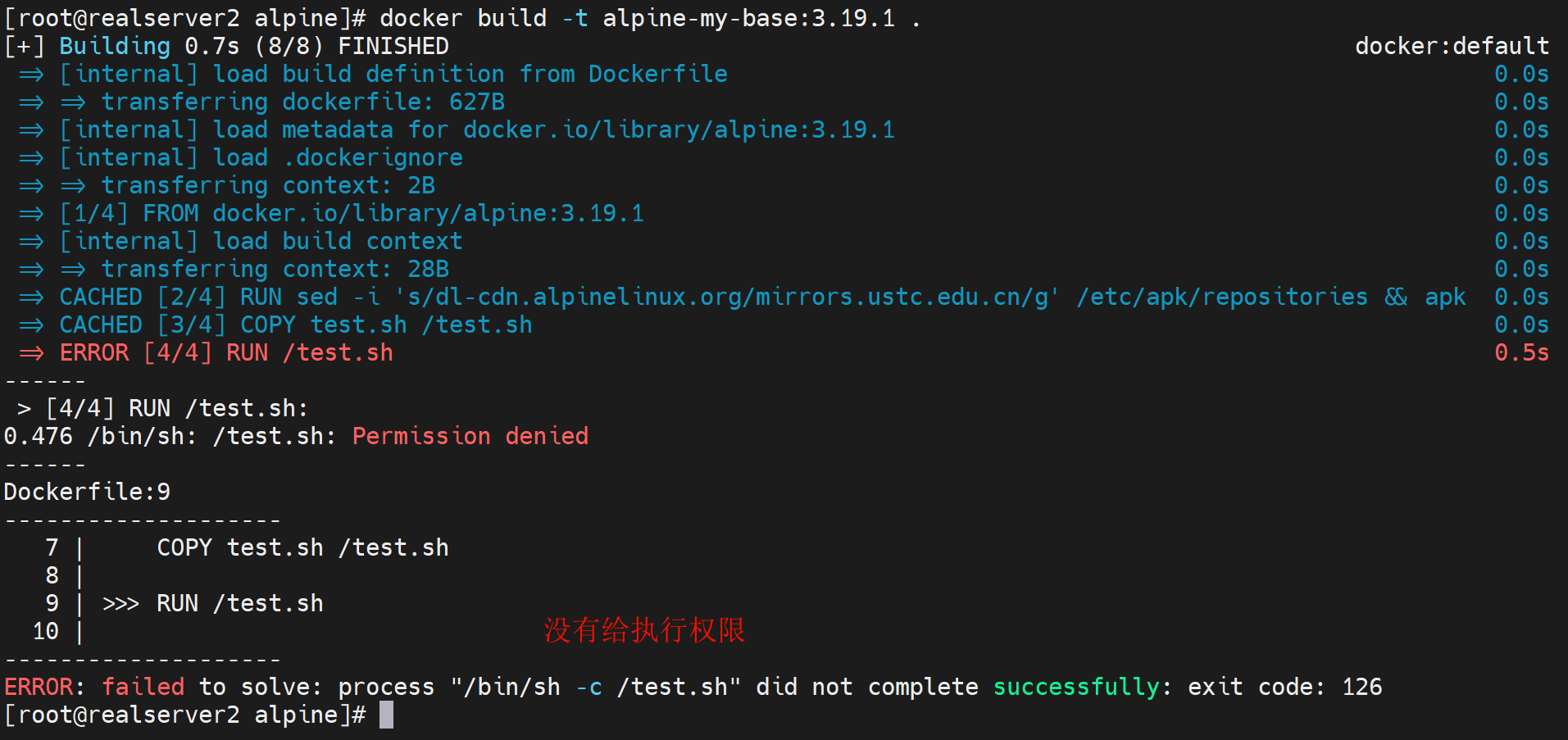Click "COPY test.sh /test.sh" on Dockerfile line 7

point(302,547)
